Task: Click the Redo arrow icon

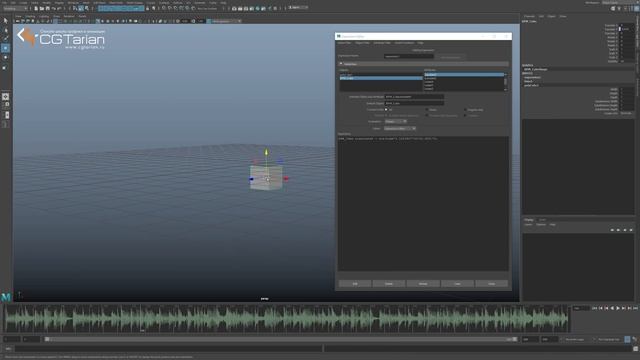Action: [59, 8]
